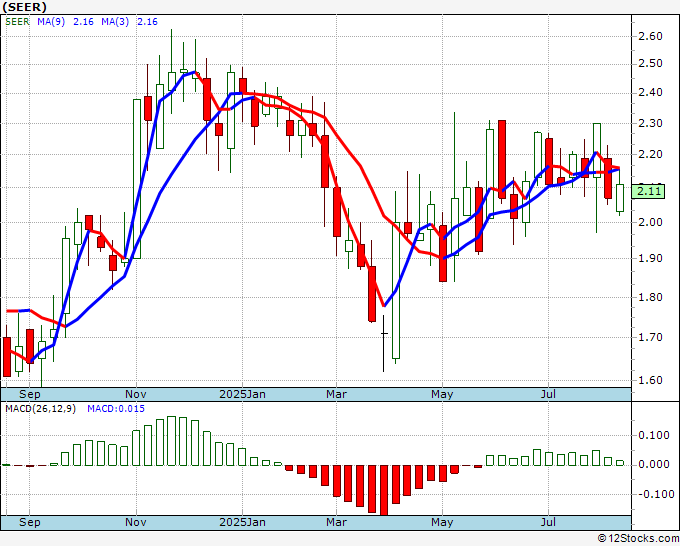Click the MACD(26,12,9) indicator label

pyautogui.click(x=40, y=409)
